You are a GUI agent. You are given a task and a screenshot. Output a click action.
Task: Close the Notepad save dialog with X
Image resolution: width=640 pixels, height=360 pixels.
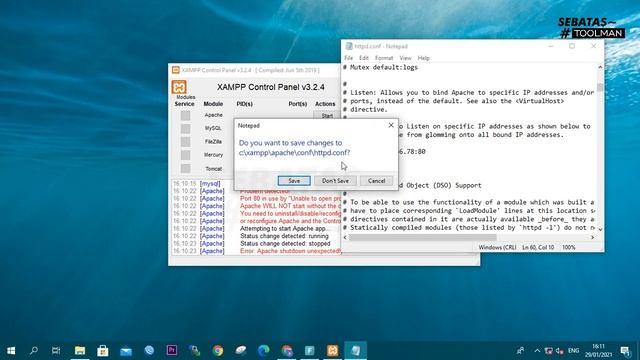coord(391,125)
